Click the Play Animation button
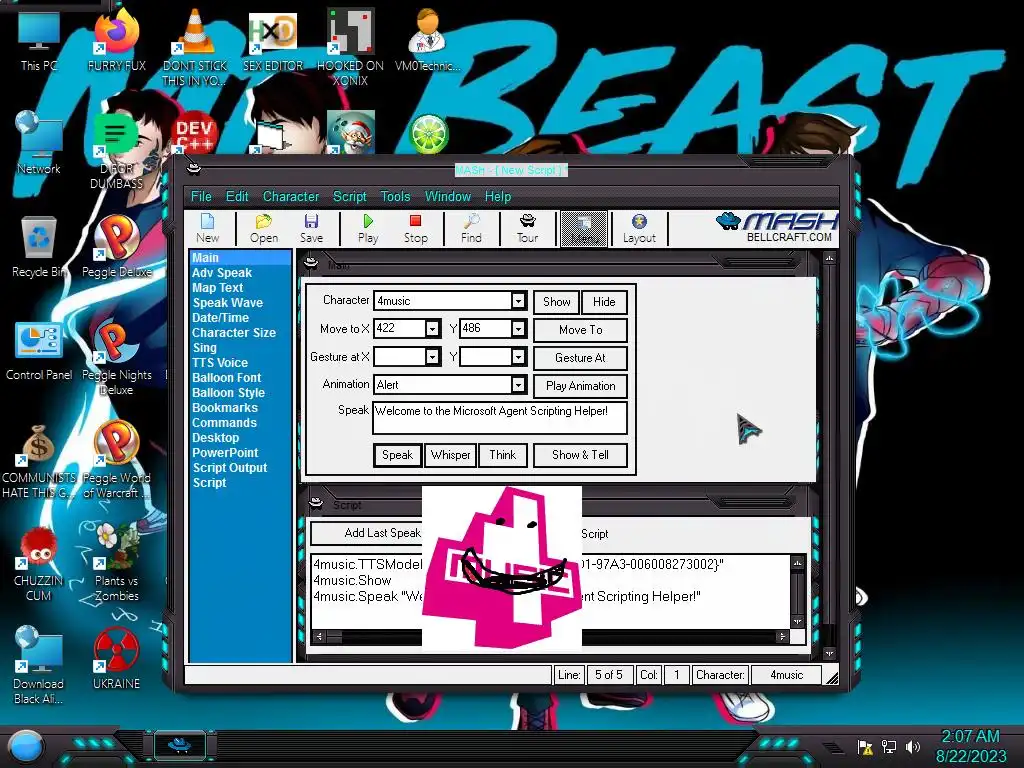The image size is (1024, 768). tap(581, 386)
